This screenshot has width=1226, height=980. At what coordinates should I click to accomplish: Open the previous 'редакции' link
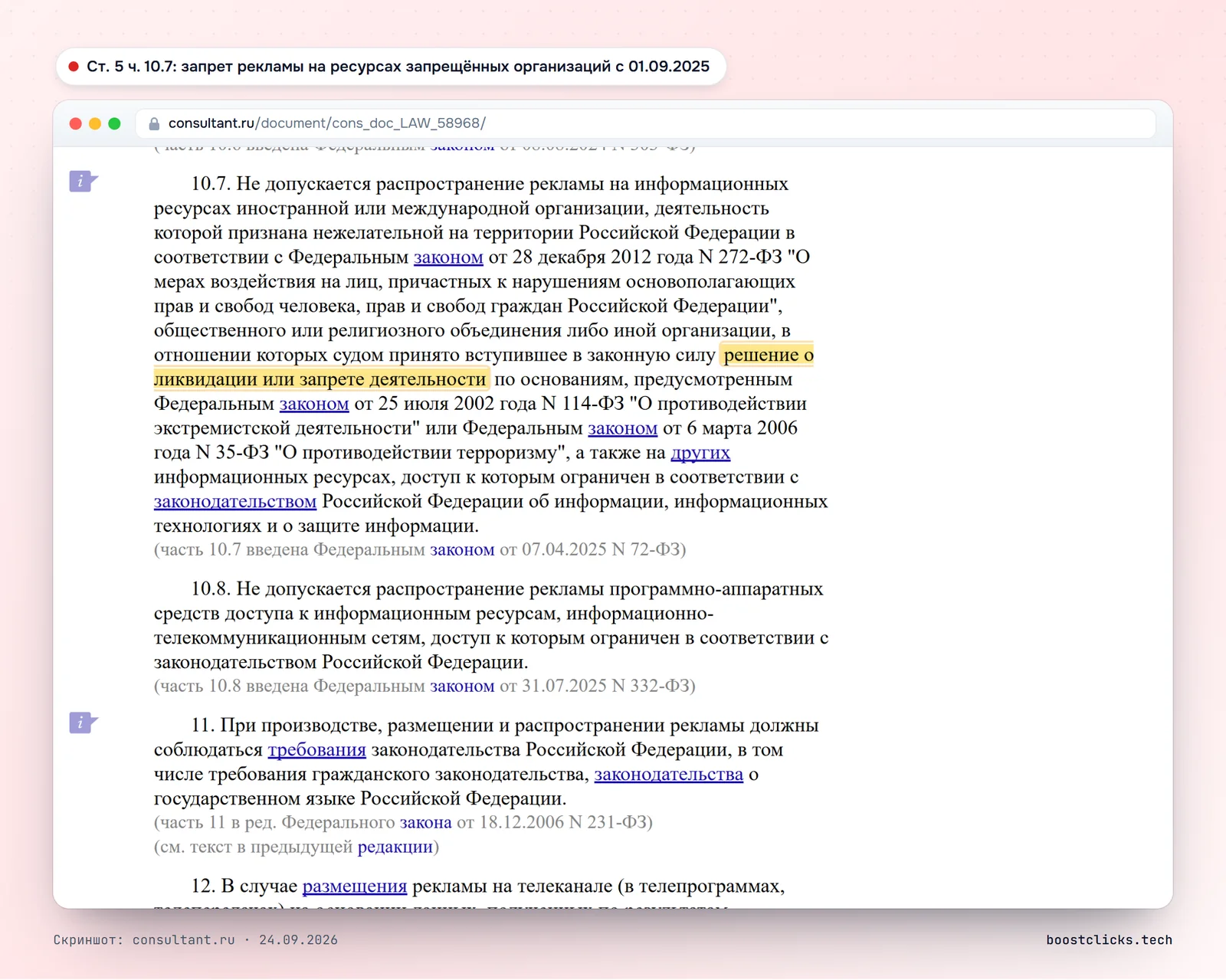[395, 847]
